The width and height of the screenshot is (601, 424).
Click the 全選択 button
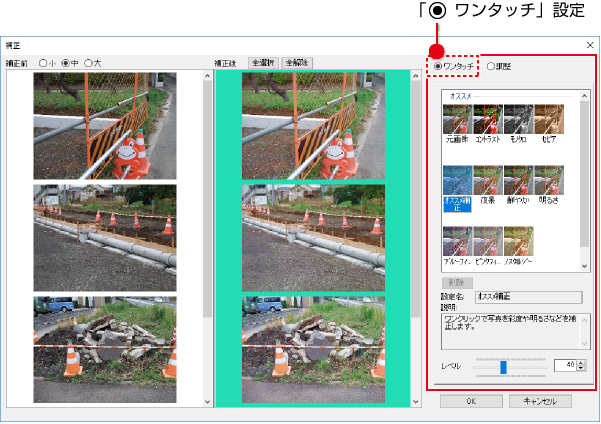[264, 62]
